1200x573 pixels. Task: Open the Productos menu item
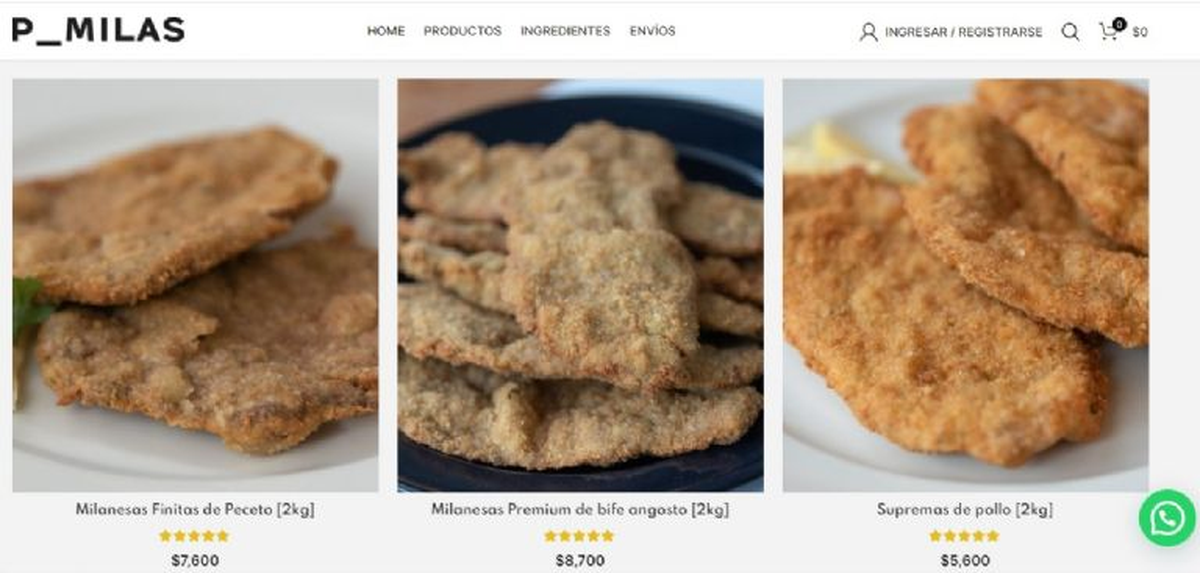coord(462,31)
